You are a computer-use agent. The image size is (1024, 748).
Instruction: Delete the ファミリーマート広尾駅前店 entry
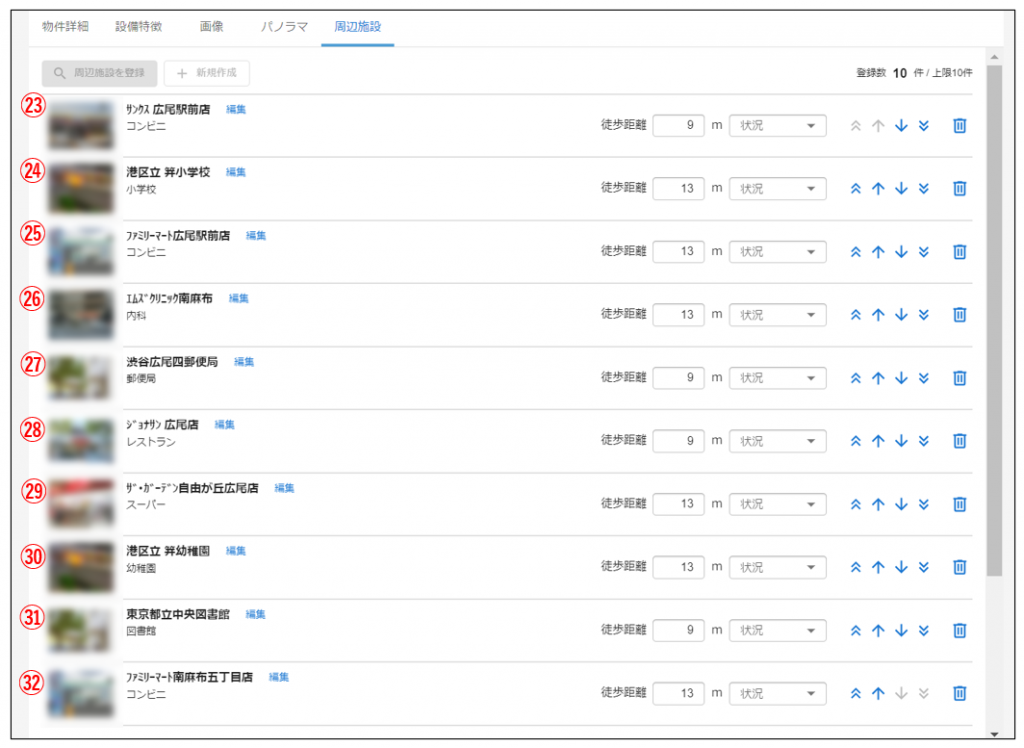point(959,252)
